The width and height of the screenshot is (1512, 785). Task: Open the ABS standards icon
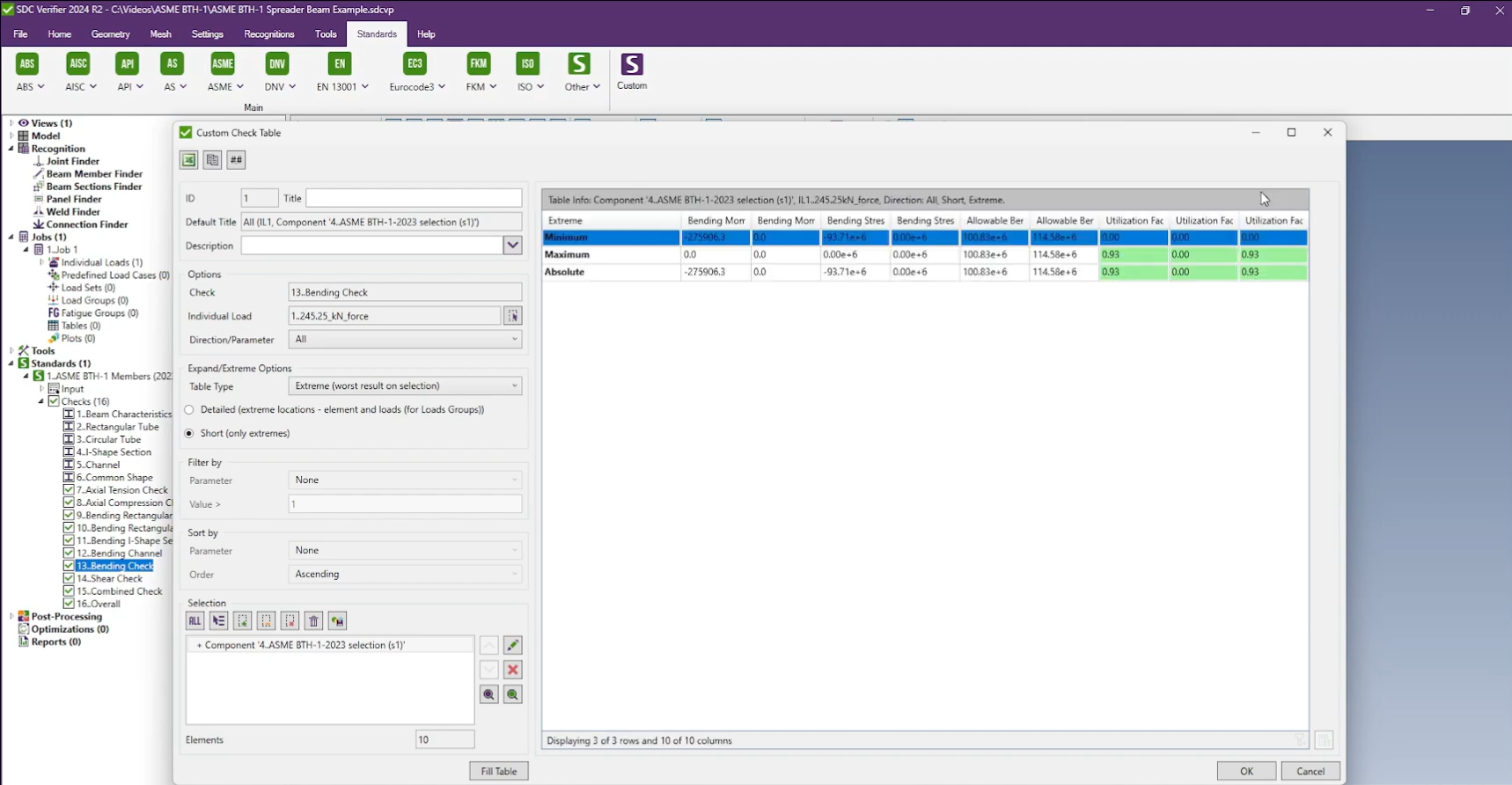[27, 63]
